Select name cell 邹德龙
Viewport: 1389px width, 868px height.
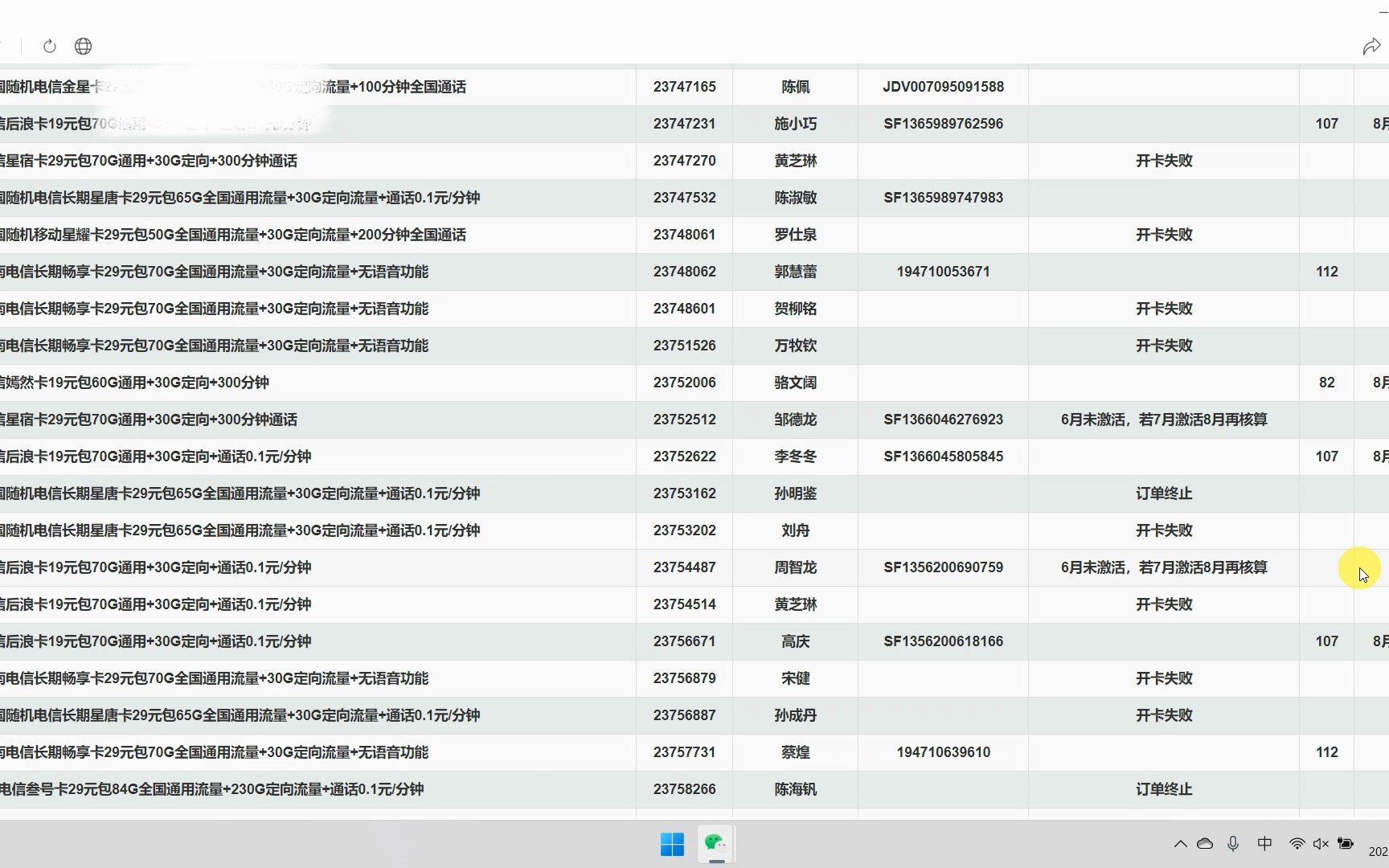tap(796, 420)
